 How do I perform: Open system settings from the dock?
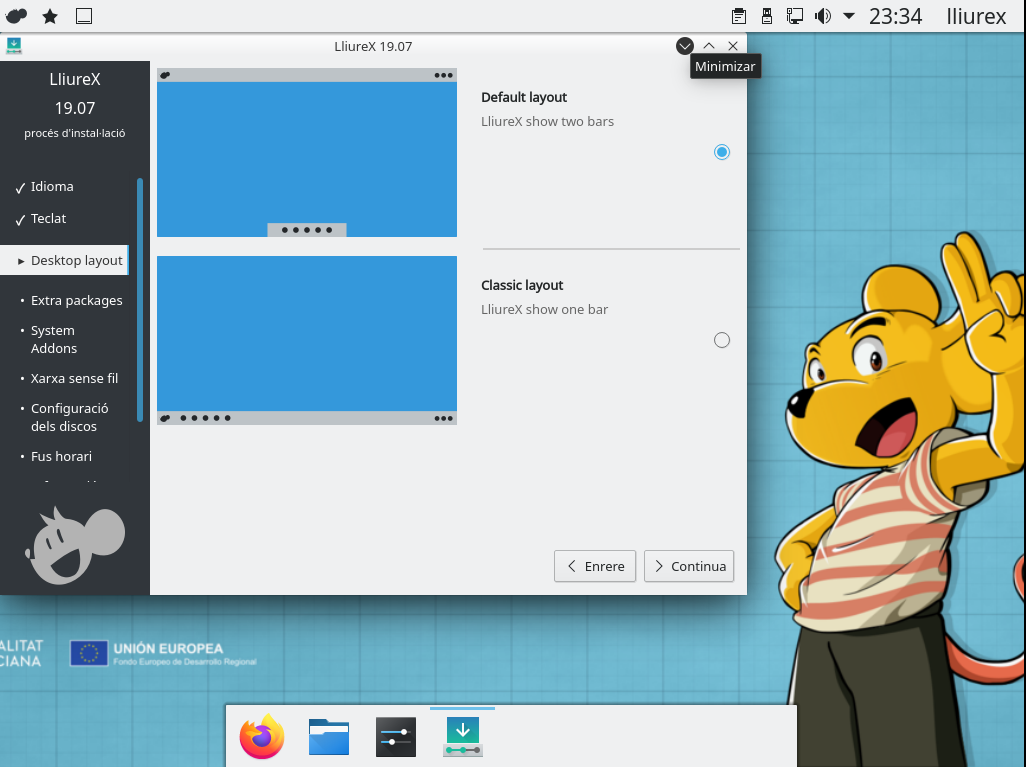(x=396, y=736)
